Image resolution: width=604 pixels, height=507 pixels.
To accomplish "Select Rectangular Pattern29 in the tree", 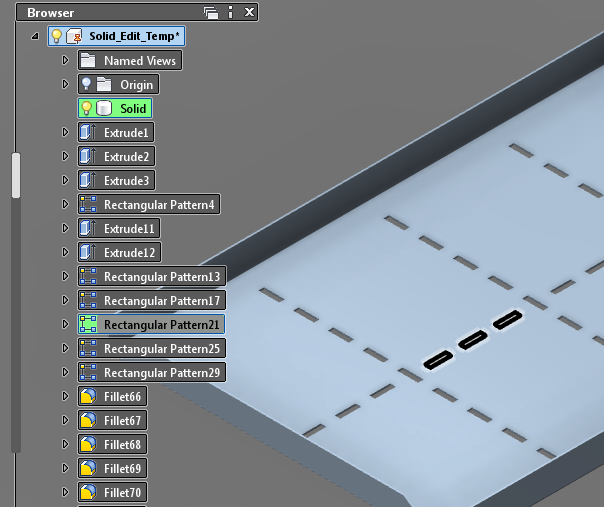I will tap(161, 373).
